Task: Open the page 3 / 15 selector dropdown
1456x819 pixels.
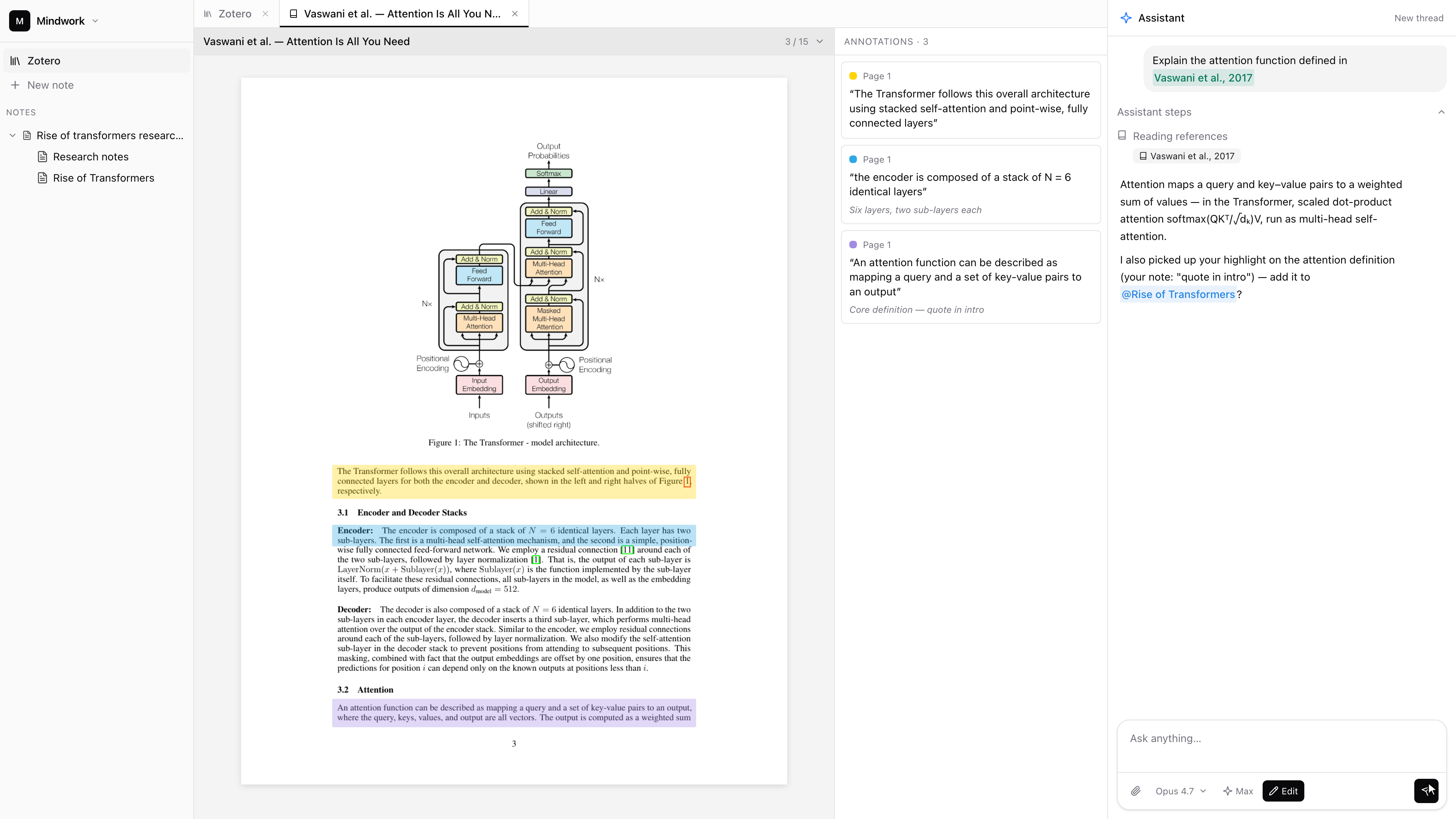Action: 804,41
